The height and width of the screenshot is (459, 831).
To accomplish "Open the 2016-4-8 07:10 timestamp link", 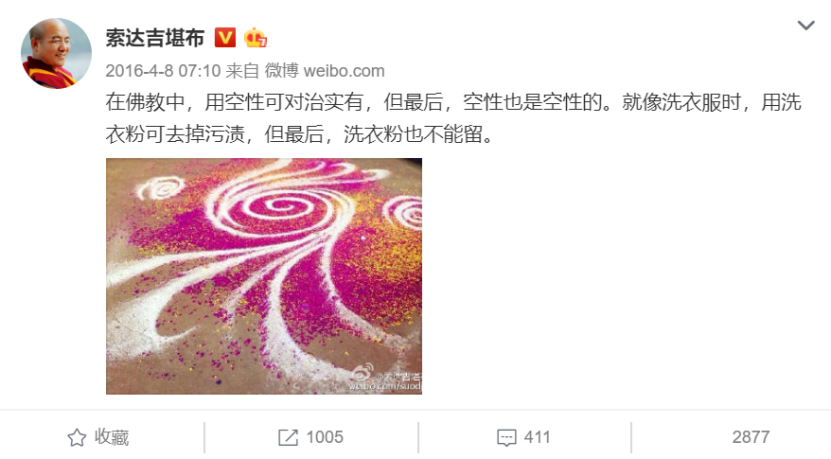I will coord(163,70).
